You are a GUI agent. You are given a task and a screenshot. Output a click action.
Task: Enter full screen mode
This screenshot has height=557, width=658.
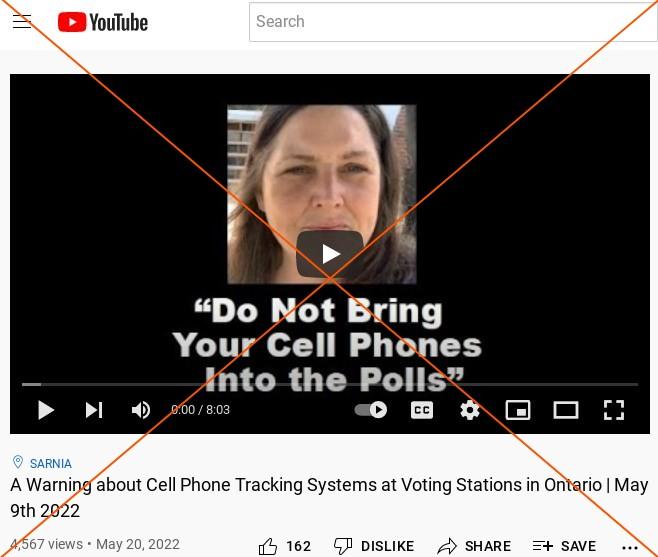[x=614, y=410]
